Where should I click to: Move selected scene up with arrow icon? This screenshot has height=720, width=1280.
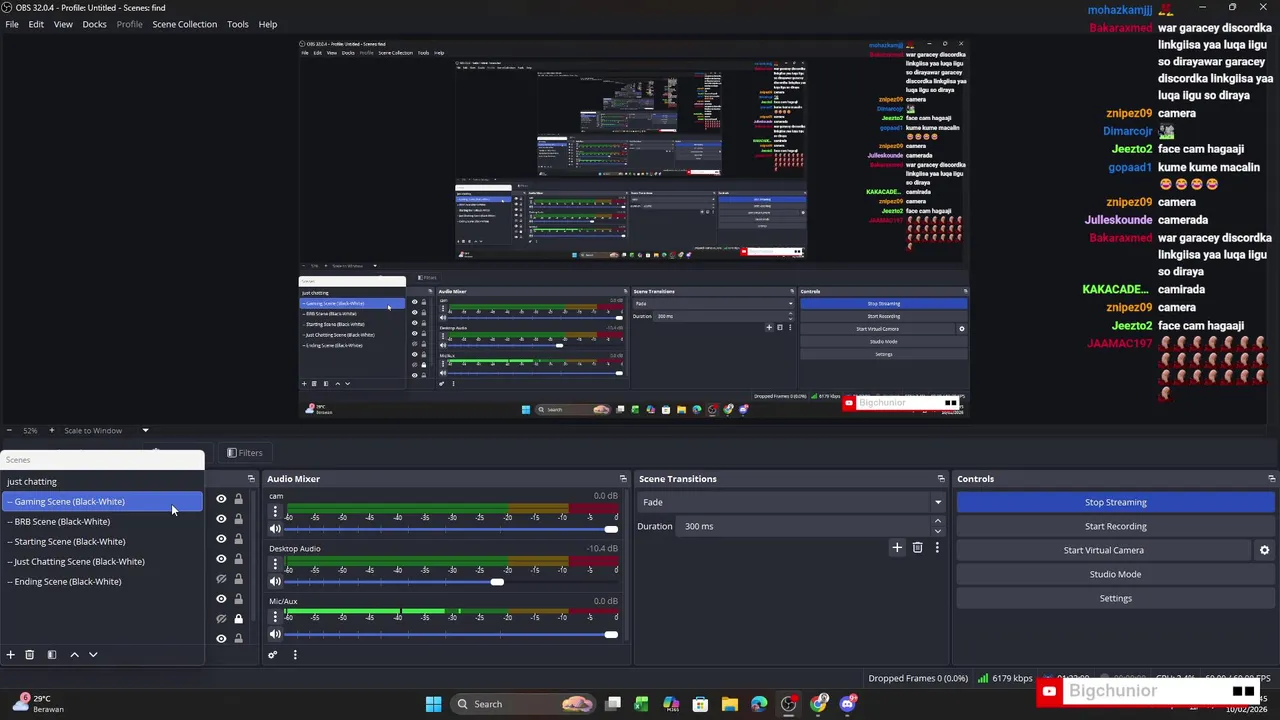click(x=74, y=655)
